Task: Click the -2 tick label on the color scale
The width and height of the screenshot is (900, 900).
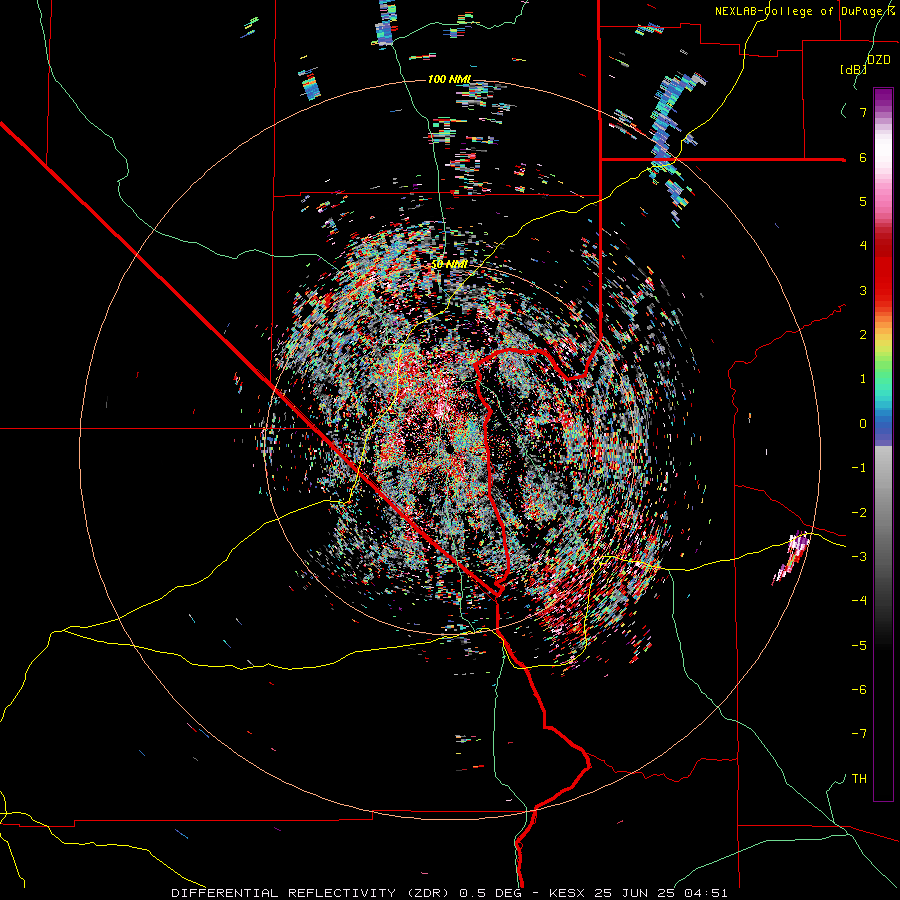Action: tap(859, 513)
